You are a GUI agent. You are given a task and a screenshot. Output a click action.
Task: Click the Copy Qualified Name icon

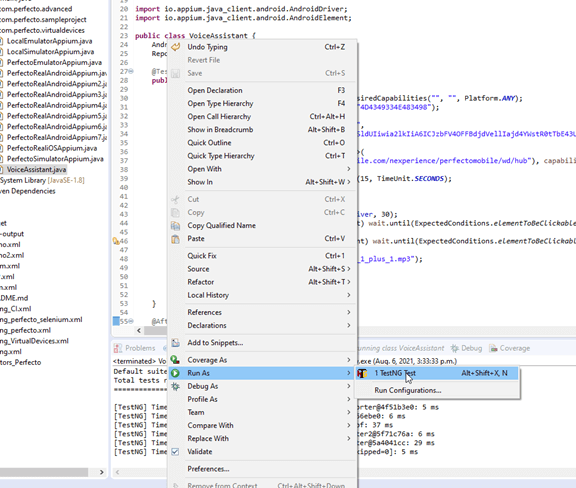point(176,226)
